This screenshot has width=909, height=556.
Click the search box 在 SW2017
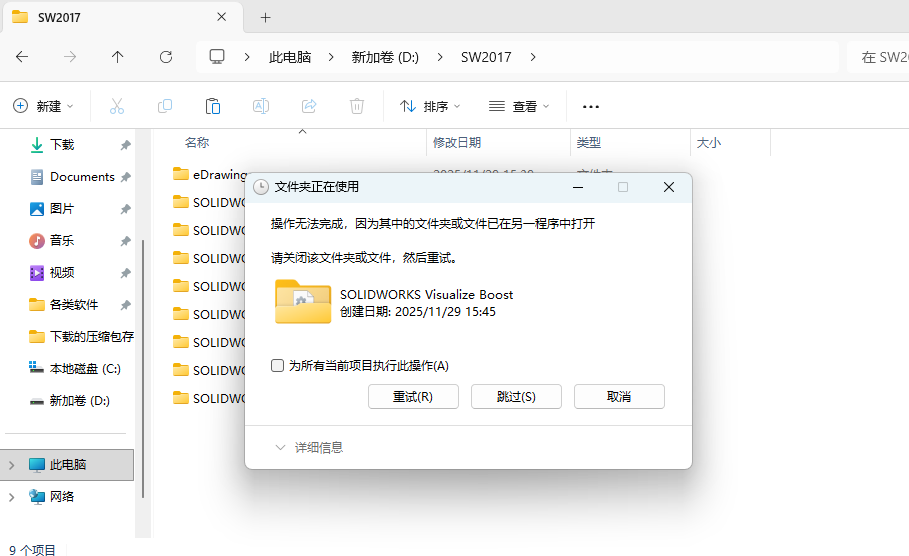pyautogui.click(x=878, y=57)
